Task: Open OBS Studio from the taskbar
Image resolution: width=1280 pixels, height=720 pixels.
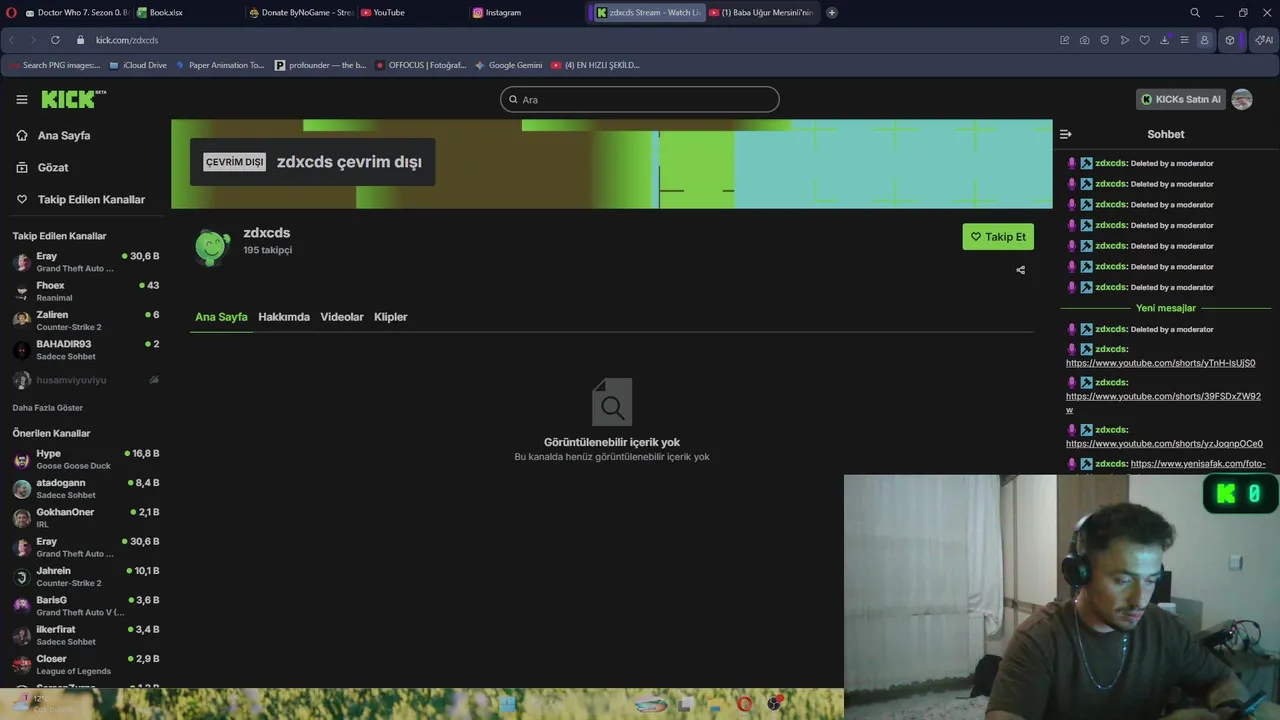Action: tap(774, 704)
